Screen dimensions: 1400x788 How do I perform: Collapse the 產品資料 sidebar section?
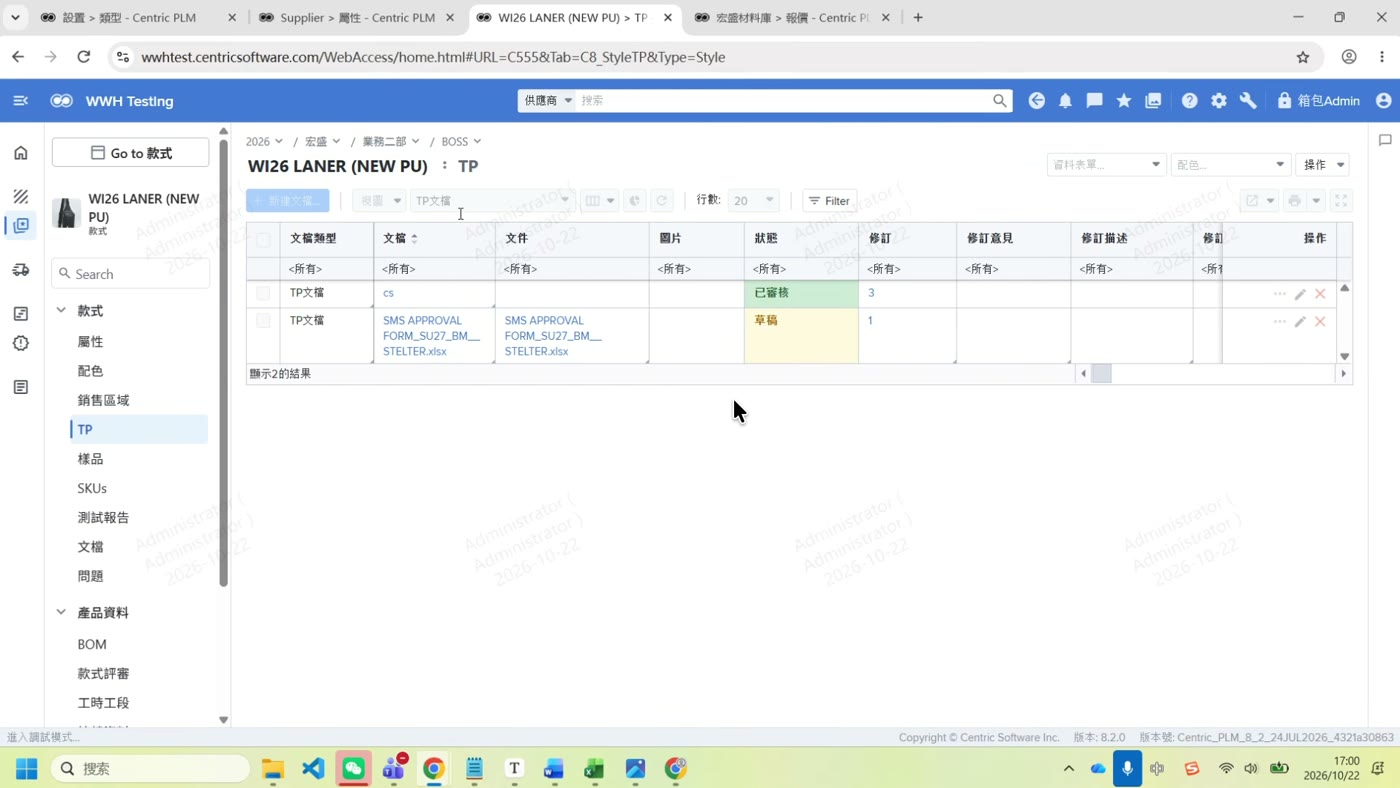(61, 612)
